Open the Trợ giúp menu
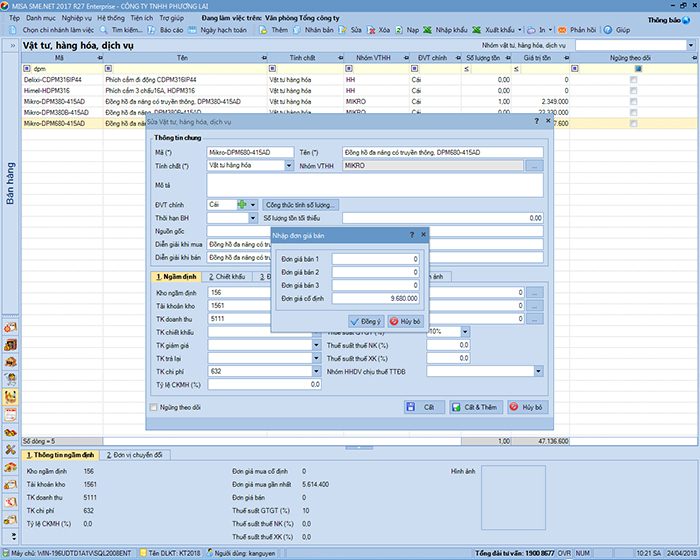This screenshot has height=560, width=700. click(171, 18)
